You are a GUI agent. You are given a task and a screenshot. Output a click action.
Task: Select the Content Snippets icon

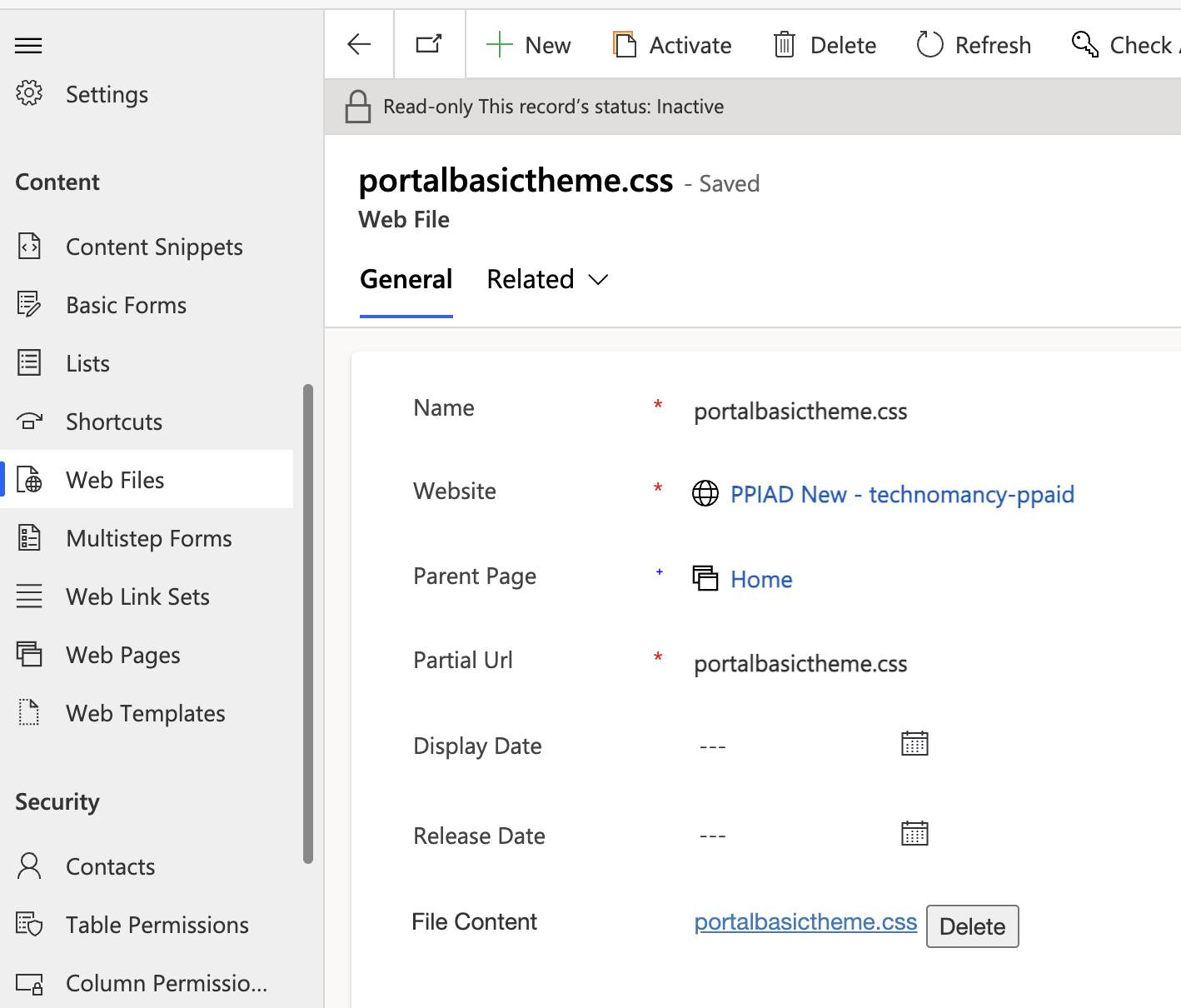(29, 245)
